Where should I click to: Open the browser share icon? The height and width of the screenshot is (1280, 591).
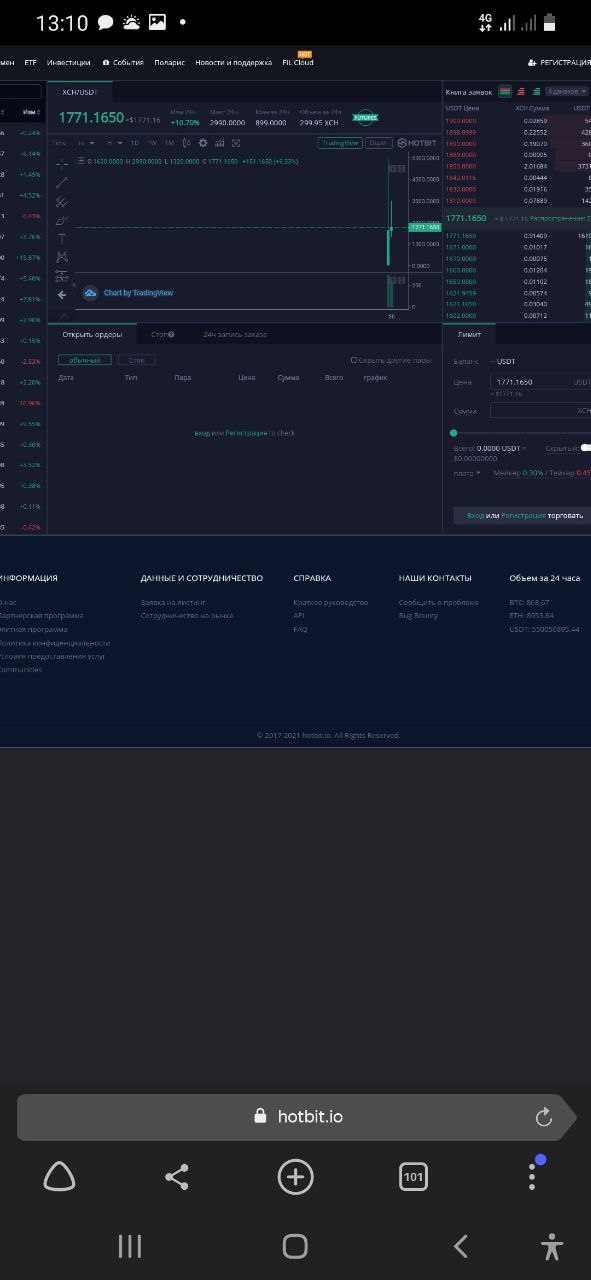177,1177
